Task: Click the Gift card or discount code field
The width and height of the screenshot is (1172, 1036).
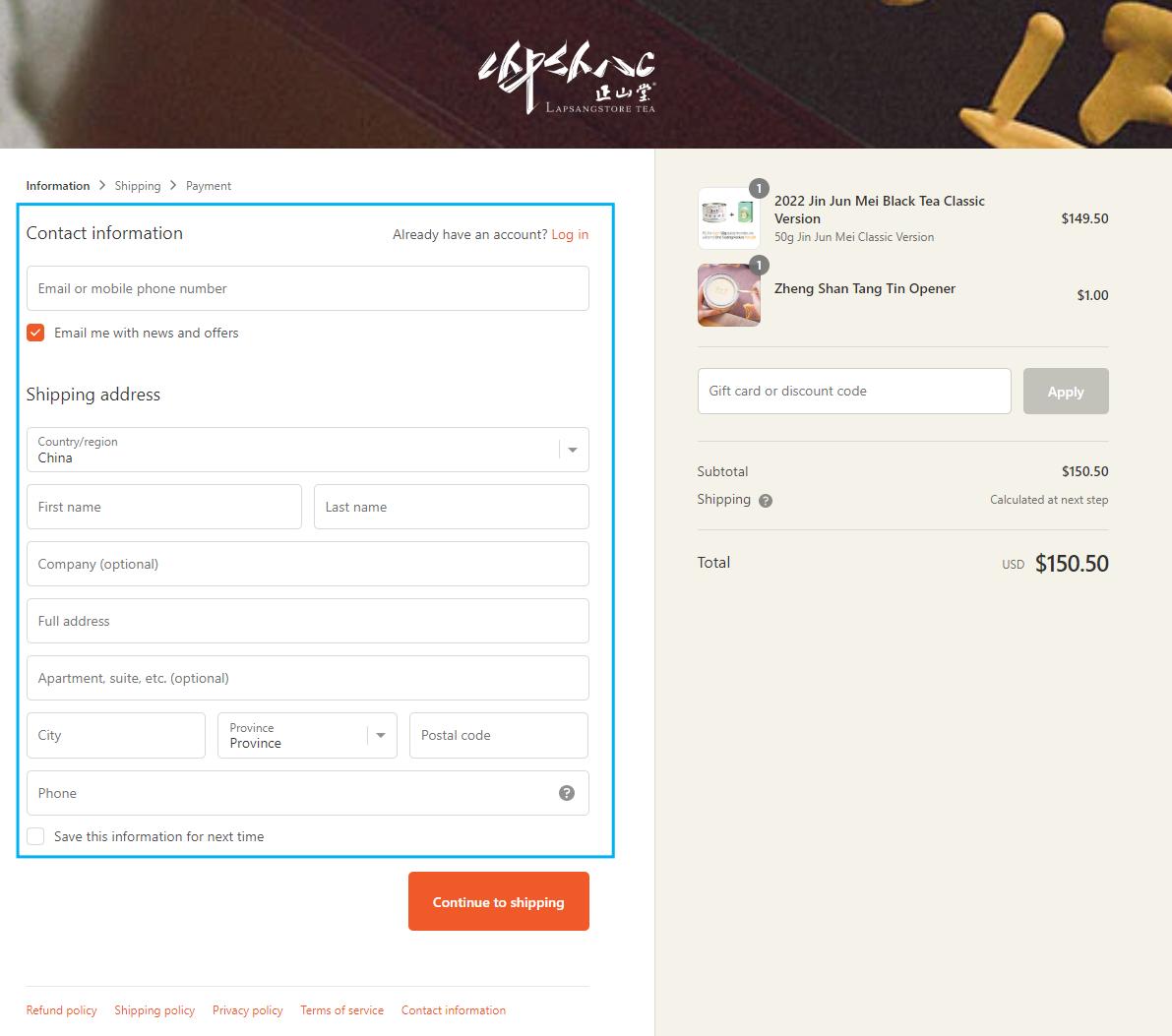Action: (853, 392)
